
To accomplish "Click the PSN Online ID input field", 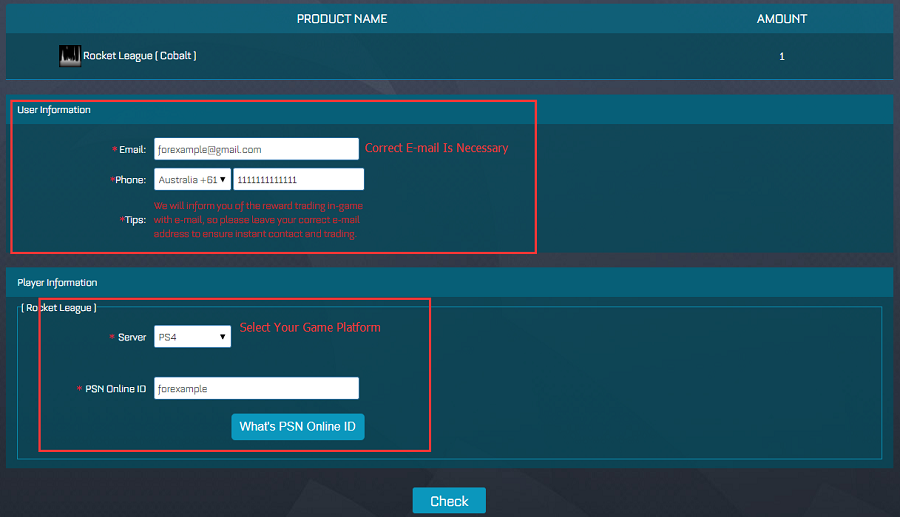I will (x=256, y=388).
